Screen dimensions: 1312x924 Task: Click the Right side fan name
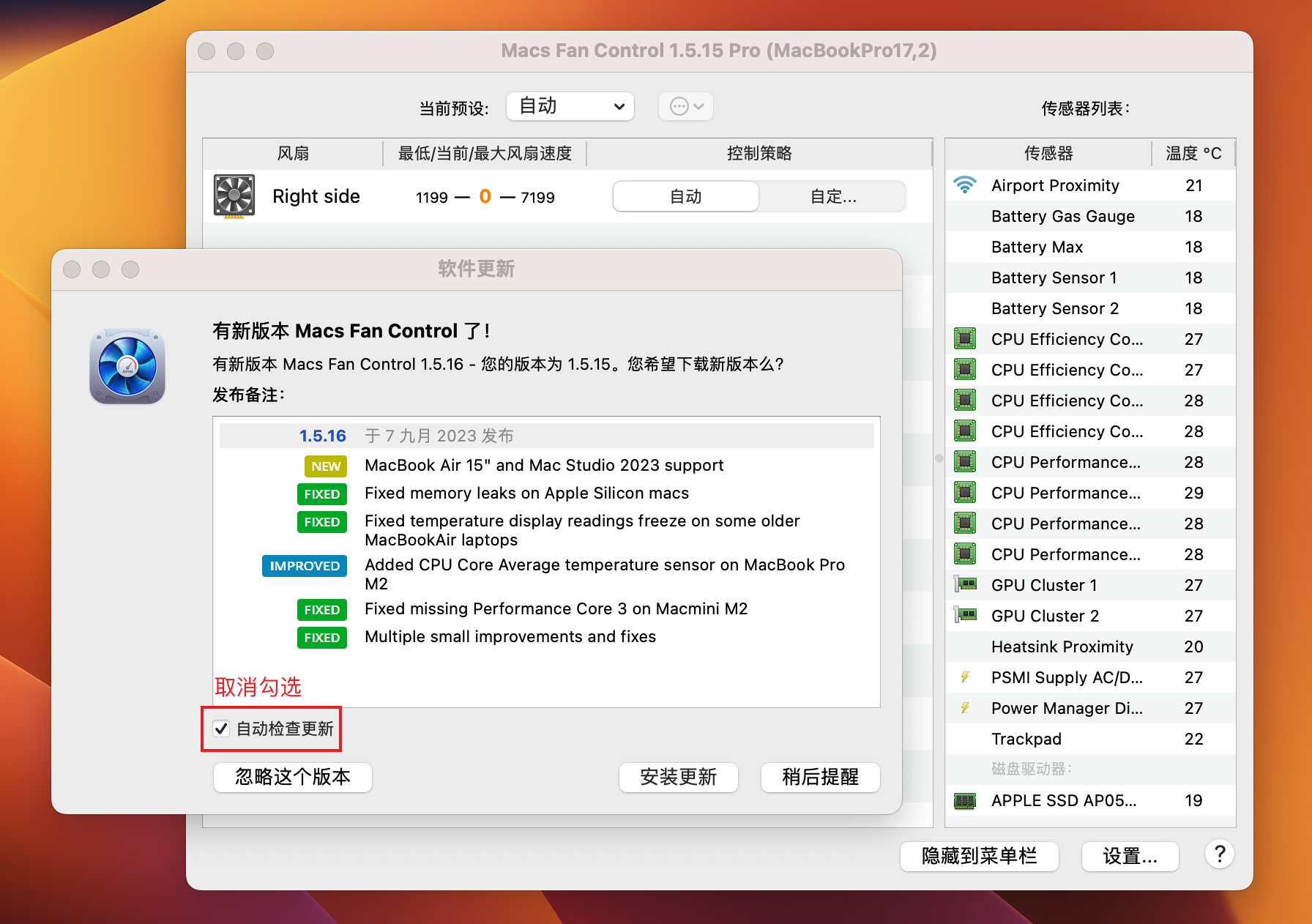point(316,196)
